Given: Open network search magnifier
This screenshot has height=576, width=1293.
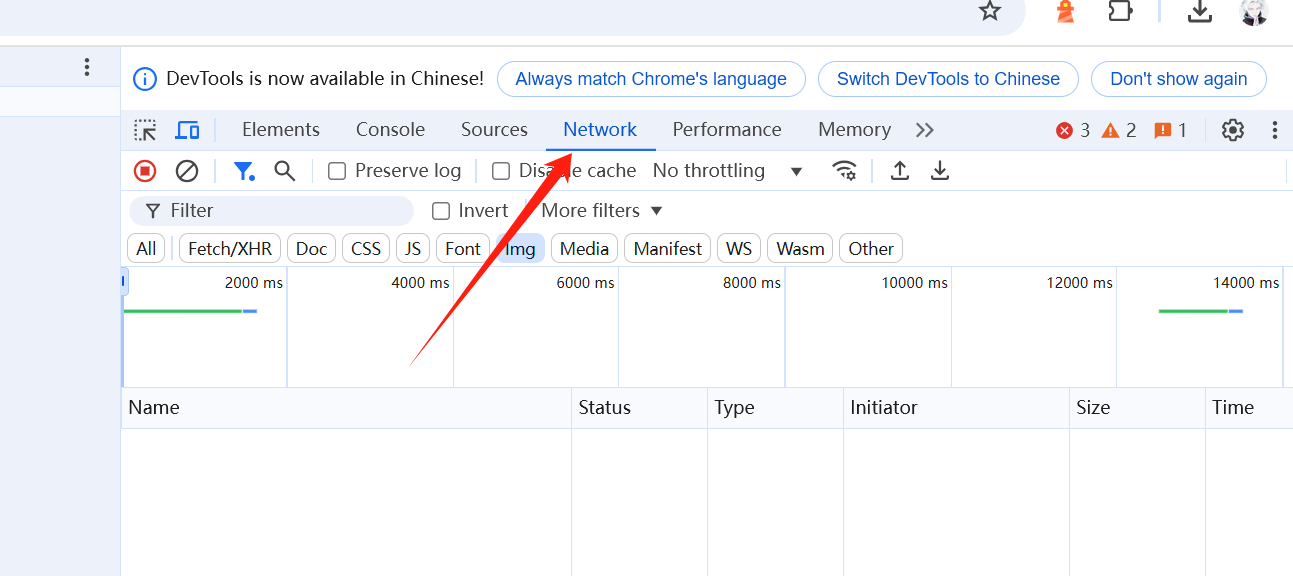Looking at the screenshot, I should pyautogui.click(x=285, y=171).
